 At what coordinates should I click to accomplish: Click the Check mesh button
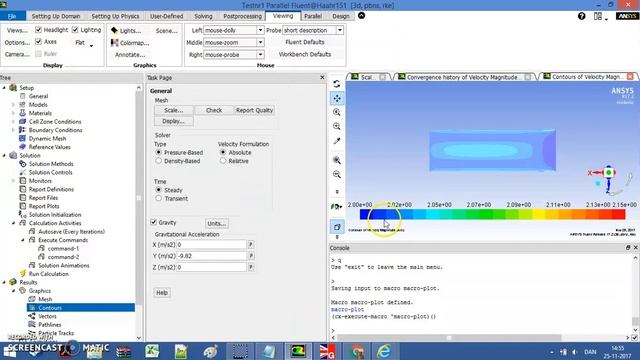coord(214,110)
